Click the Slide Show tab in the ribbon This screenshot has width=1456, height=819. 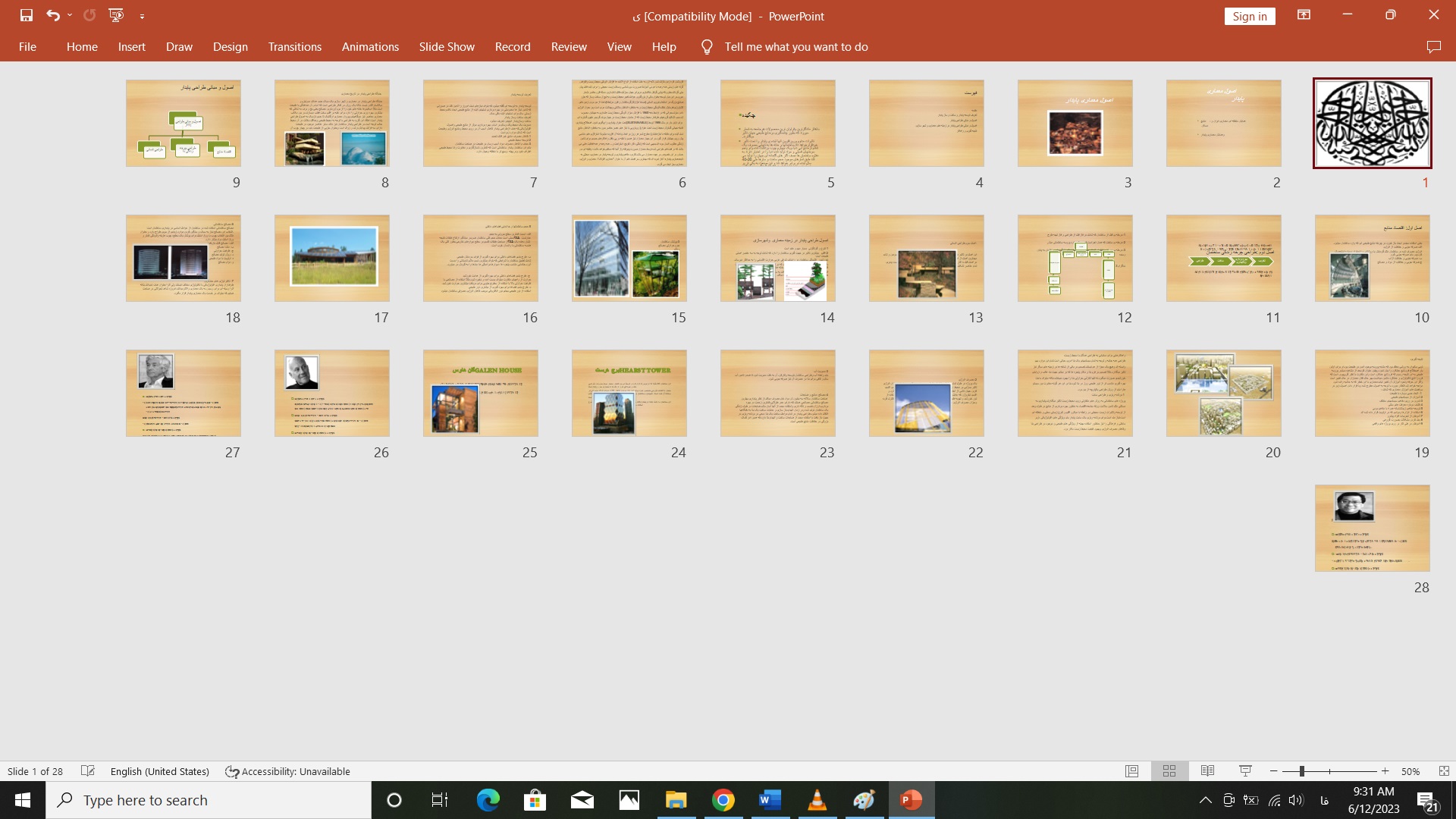click(446, 46)
